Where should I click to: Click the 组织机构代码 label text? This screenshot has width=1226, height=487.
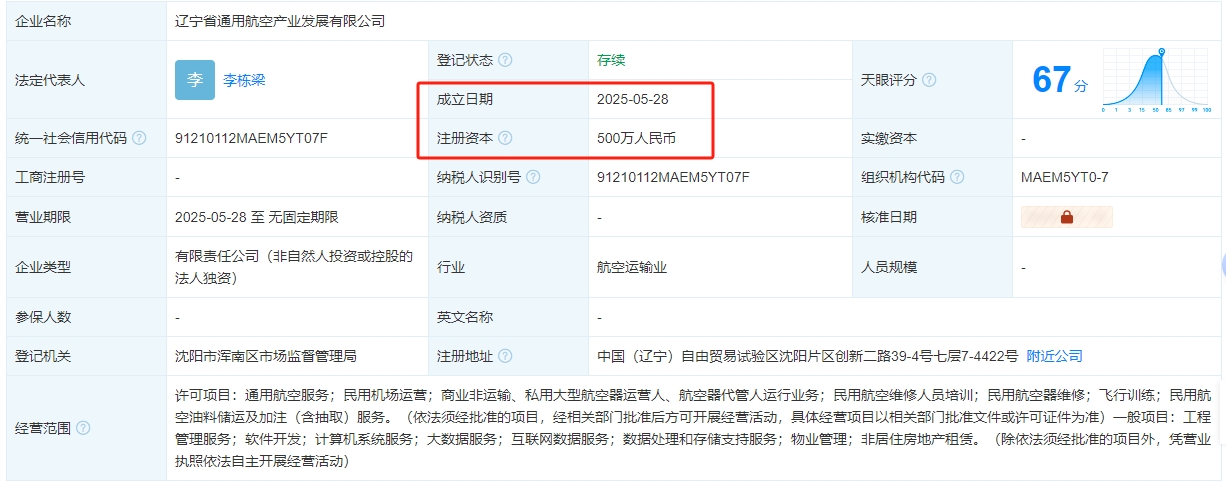[x=903, y=177]
